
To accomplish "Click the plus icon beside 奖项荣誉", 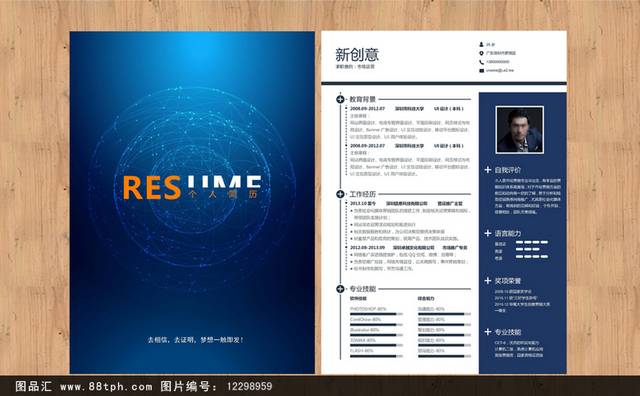I will pos(488,281).
